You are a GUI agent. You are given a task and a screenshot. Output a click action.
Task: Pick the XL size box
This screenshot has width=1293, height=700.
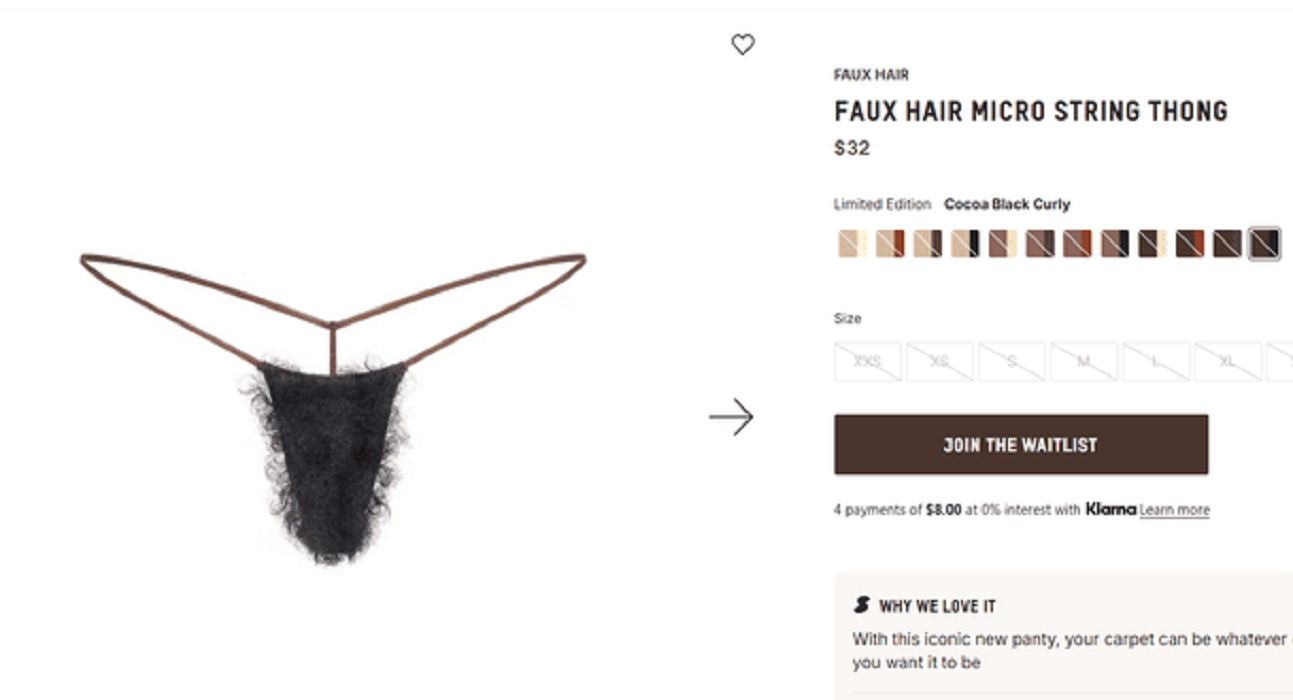click(x=1228, y=361)
